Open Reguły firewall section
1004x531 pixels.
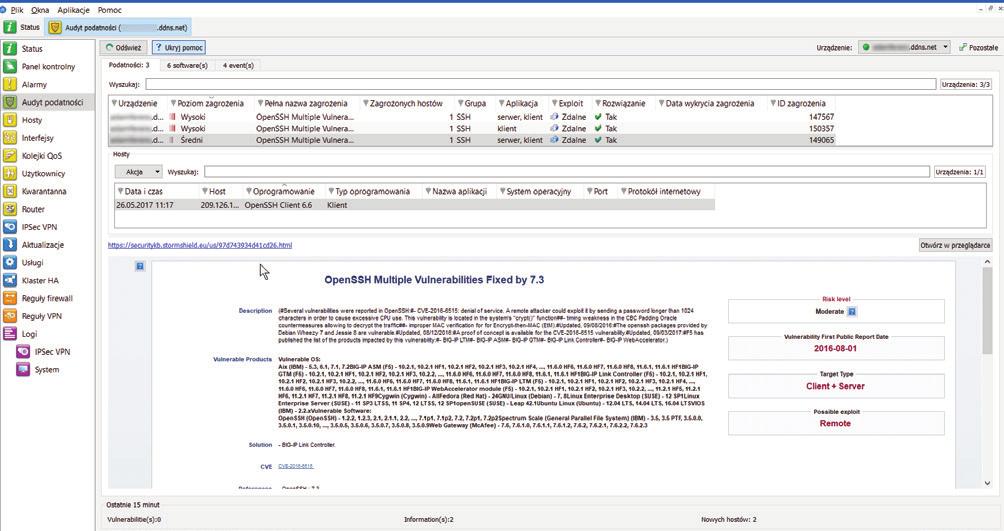pos(47,298)
